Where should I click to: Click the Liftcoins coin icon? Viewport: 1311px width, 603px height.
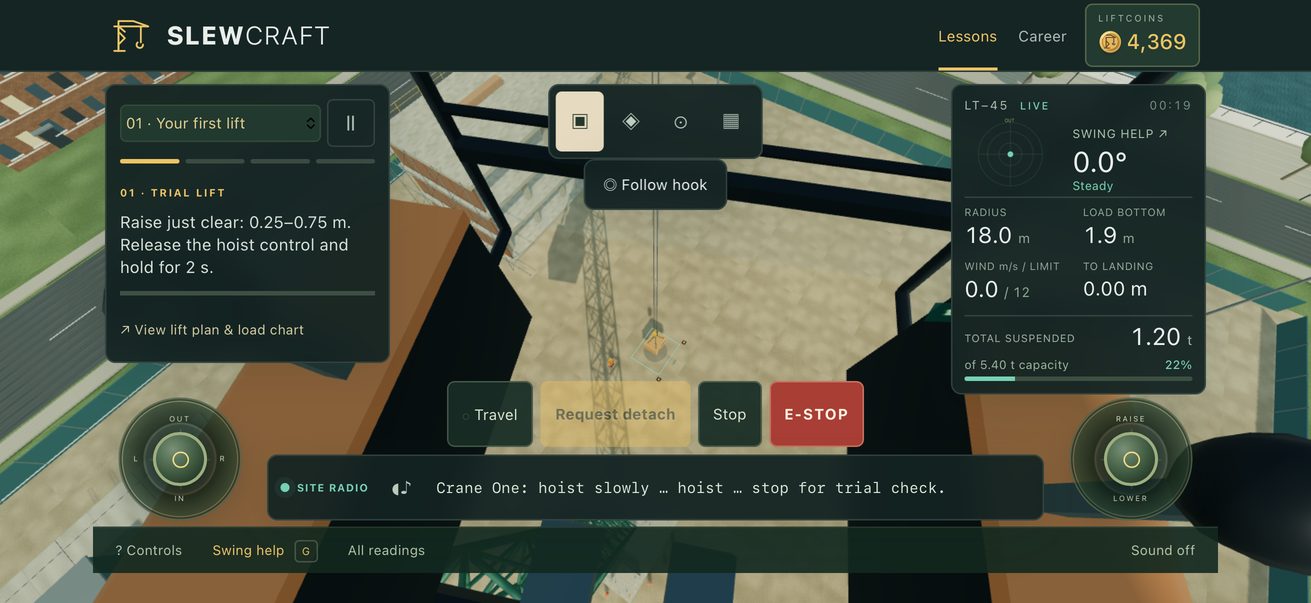pyautogui.click(x=1110, y=42)
